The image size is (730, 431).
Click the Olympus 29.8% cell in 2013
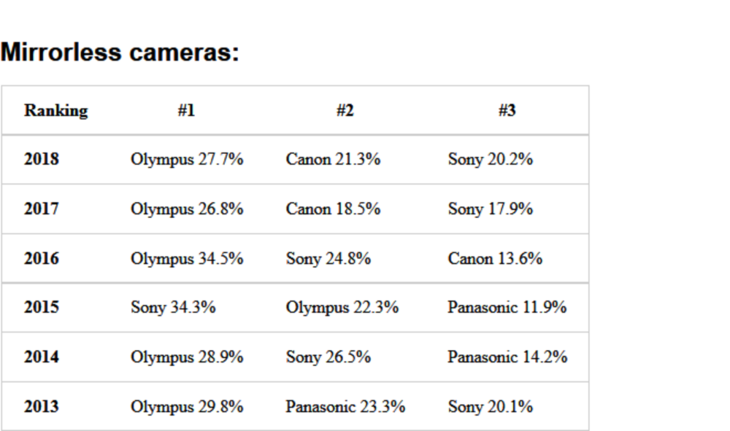187,407
